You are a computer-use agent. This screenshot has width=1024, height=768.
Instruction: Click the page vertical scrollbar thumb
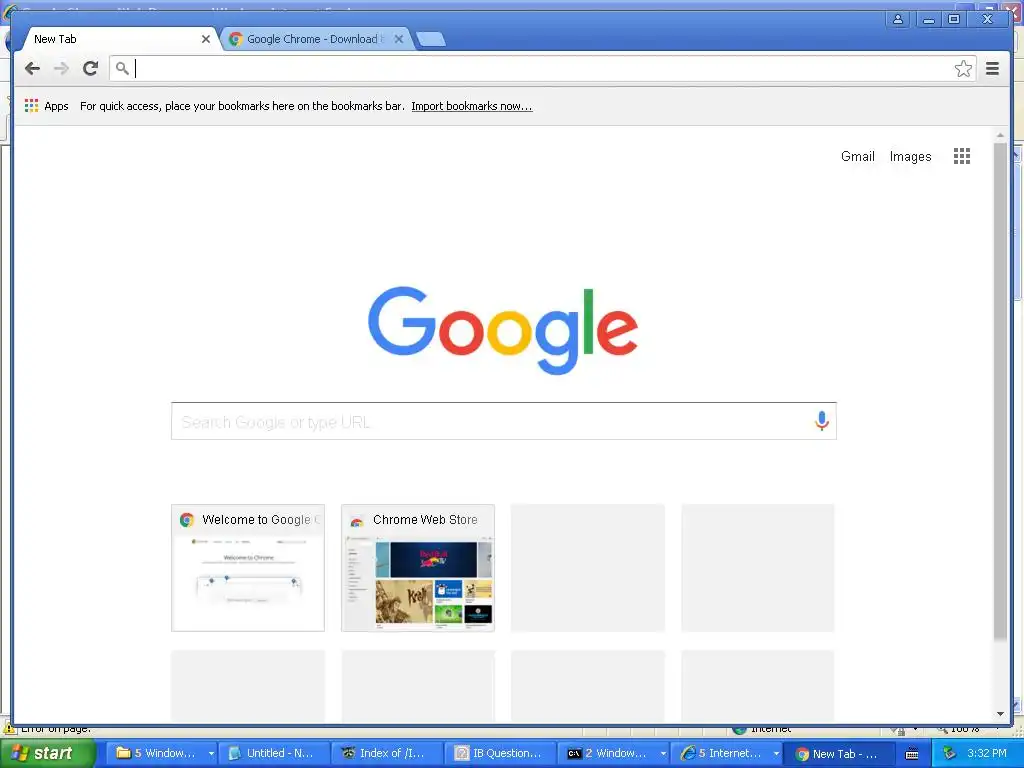1000,391
